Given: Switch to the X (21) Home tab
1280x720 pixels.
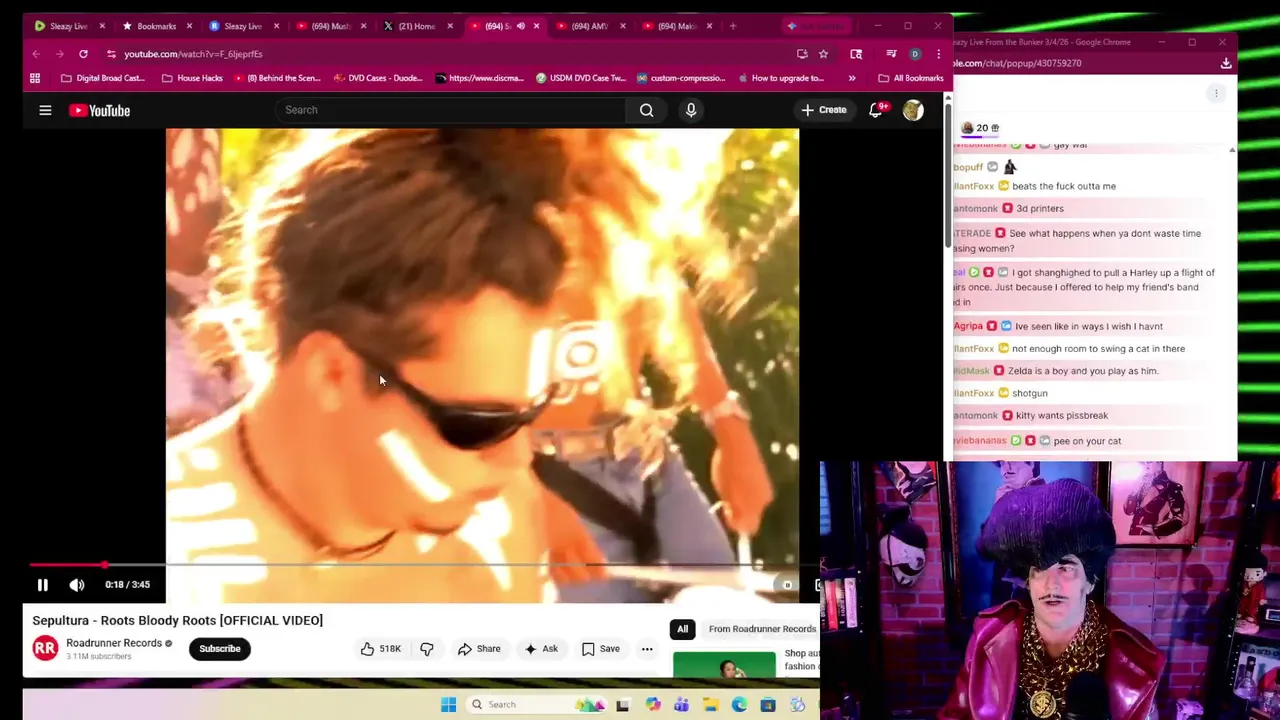Looking at the screenshot, I should [417, 26].
